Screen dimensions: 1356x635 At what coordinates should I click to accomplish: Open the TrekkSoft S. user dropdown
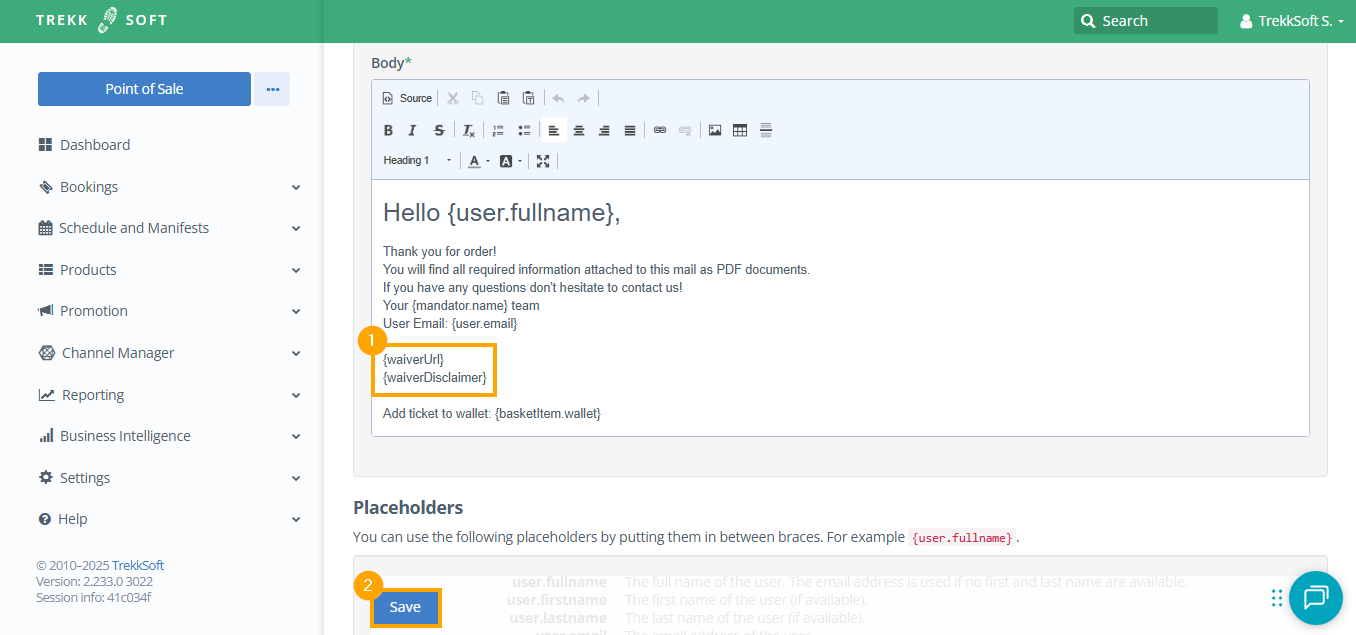1291,21
